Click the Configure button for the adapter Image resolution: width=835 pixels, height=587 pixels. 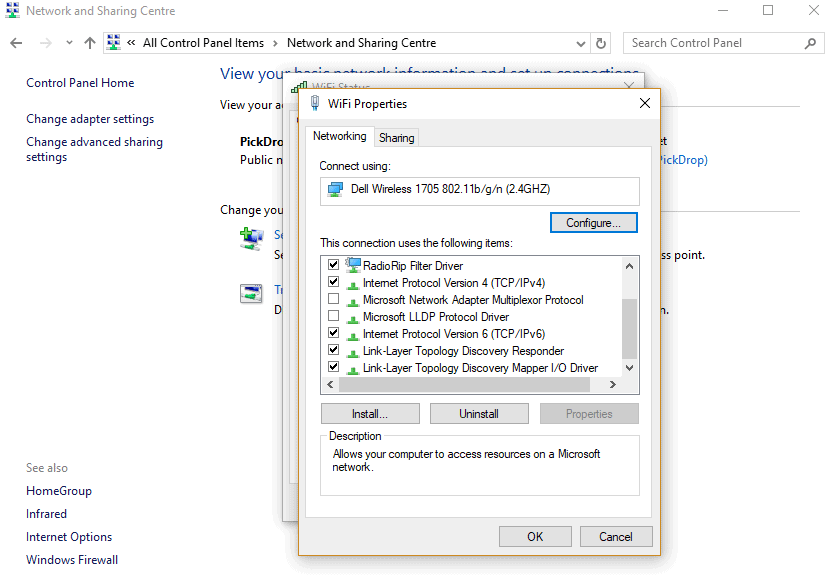[593, 222]
